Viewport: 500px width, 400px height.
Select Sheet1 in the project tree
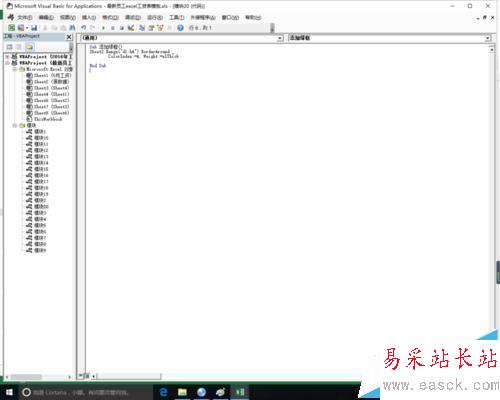point(49,75)
